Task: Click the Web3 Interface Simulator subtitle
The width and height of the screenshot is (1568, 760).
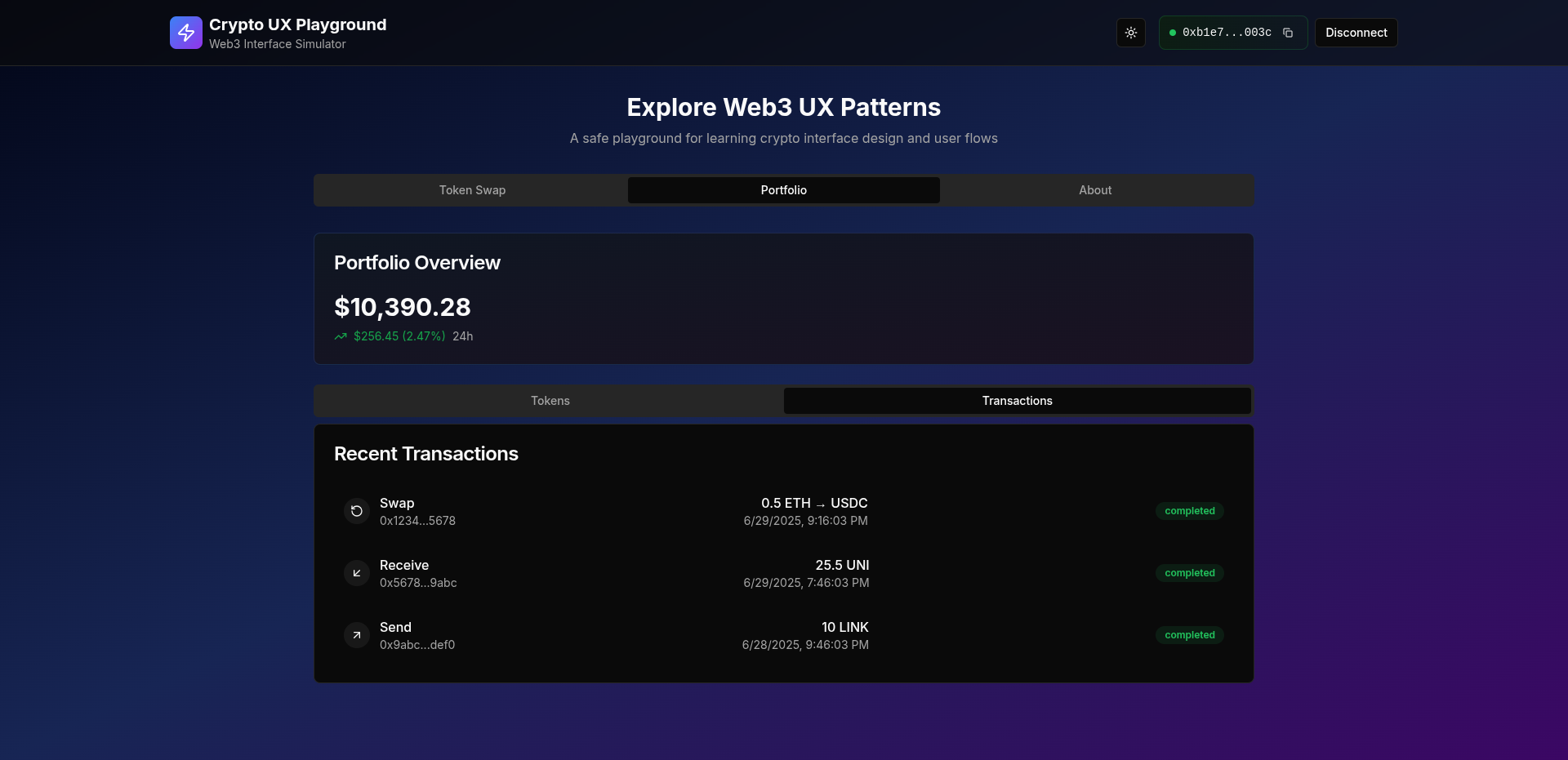Action: tap(278, 44)
